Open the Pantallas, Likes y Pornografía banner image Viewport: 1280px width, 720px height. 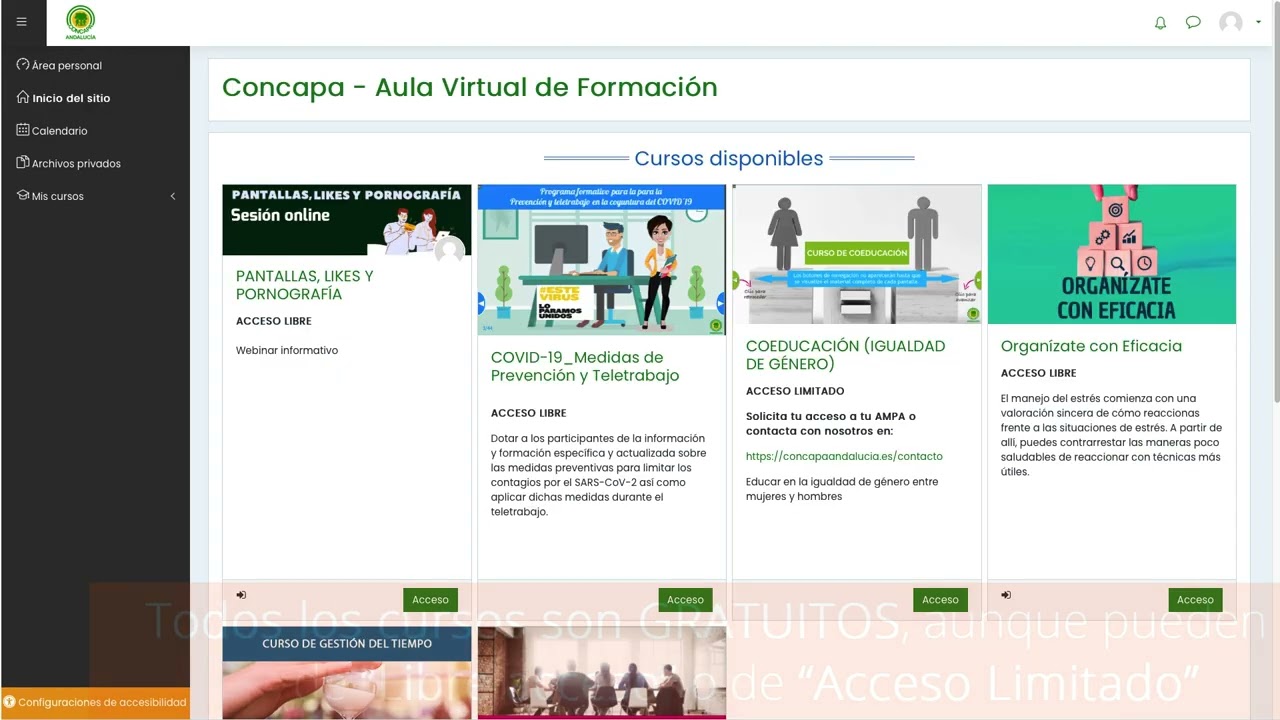tap(346, 220)
